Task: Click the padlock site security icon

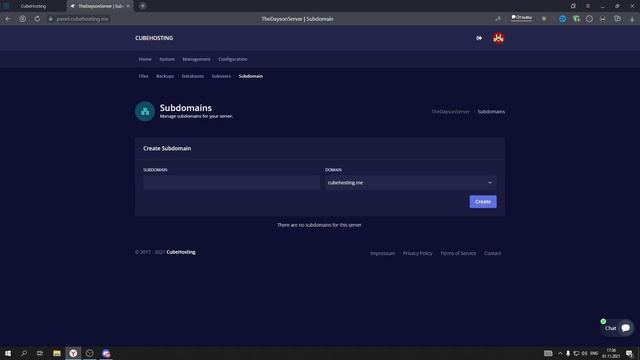Action: pos(51,19)
